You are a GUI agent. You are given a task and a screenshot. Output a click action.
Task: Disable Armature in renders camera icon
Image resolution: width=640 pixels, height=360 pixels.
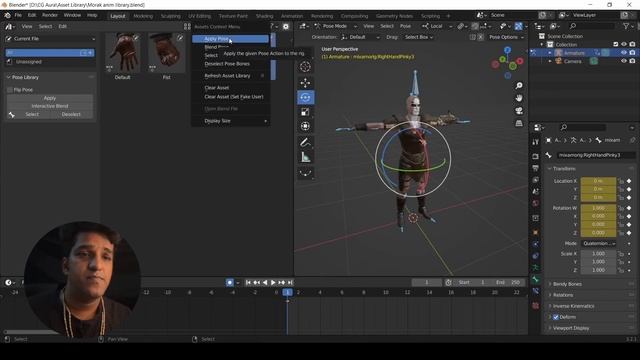[632, 53]
